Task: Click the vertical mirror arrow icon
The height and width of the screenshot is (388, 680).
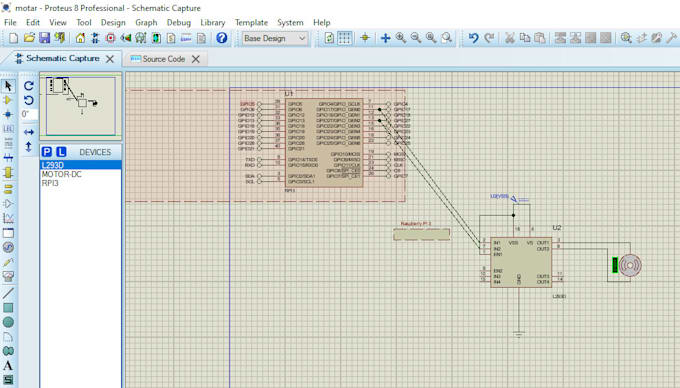Action: point(29,147)
